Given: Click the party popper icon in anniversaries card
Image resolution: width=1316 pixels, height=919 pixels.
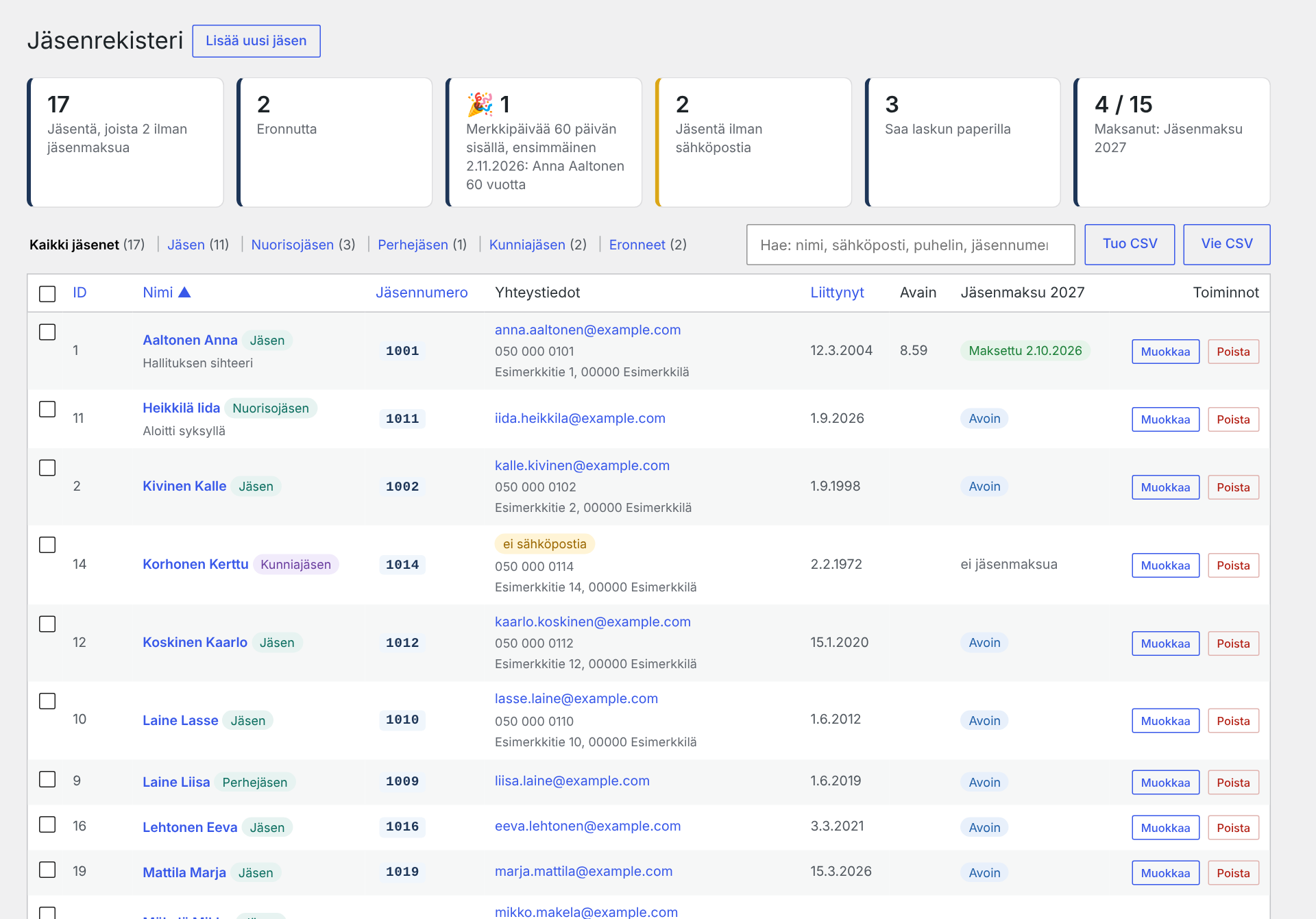Looking at the screenshot, I should pos(480,104).
